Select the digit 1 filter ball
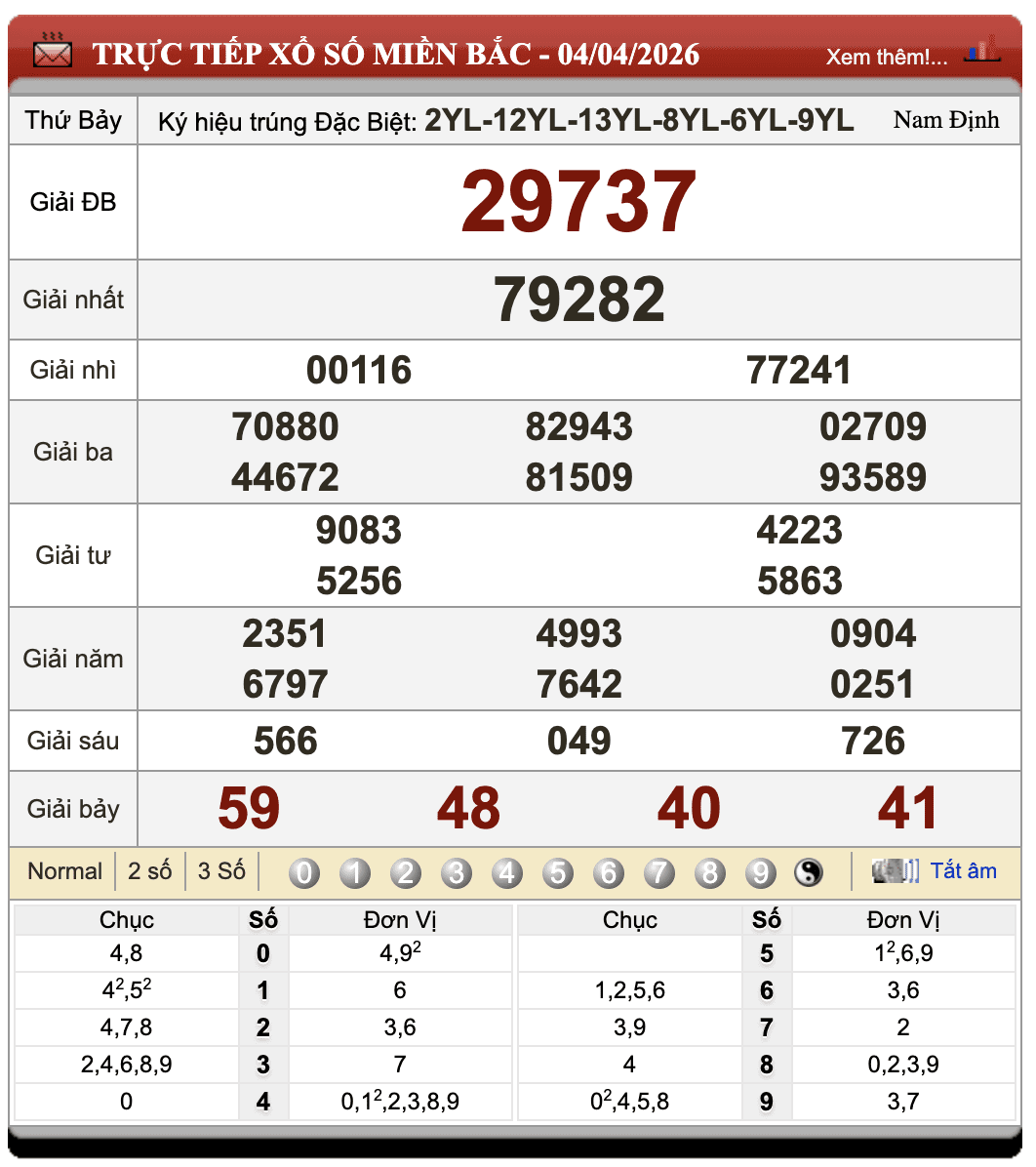 [355, 872]
